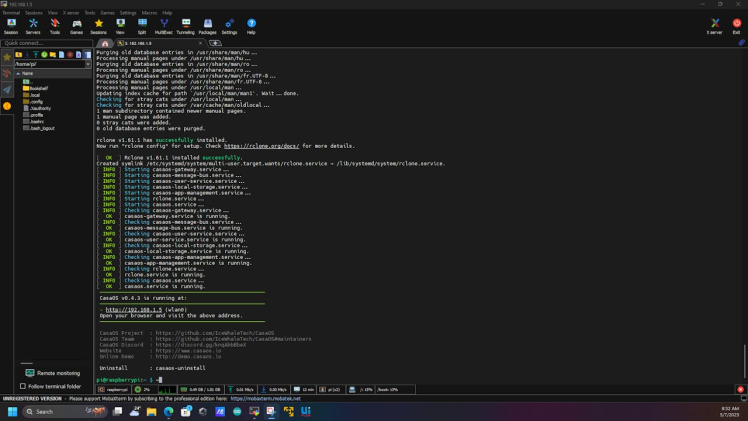Select the Bookshelf folder in tree

point(38,88)
